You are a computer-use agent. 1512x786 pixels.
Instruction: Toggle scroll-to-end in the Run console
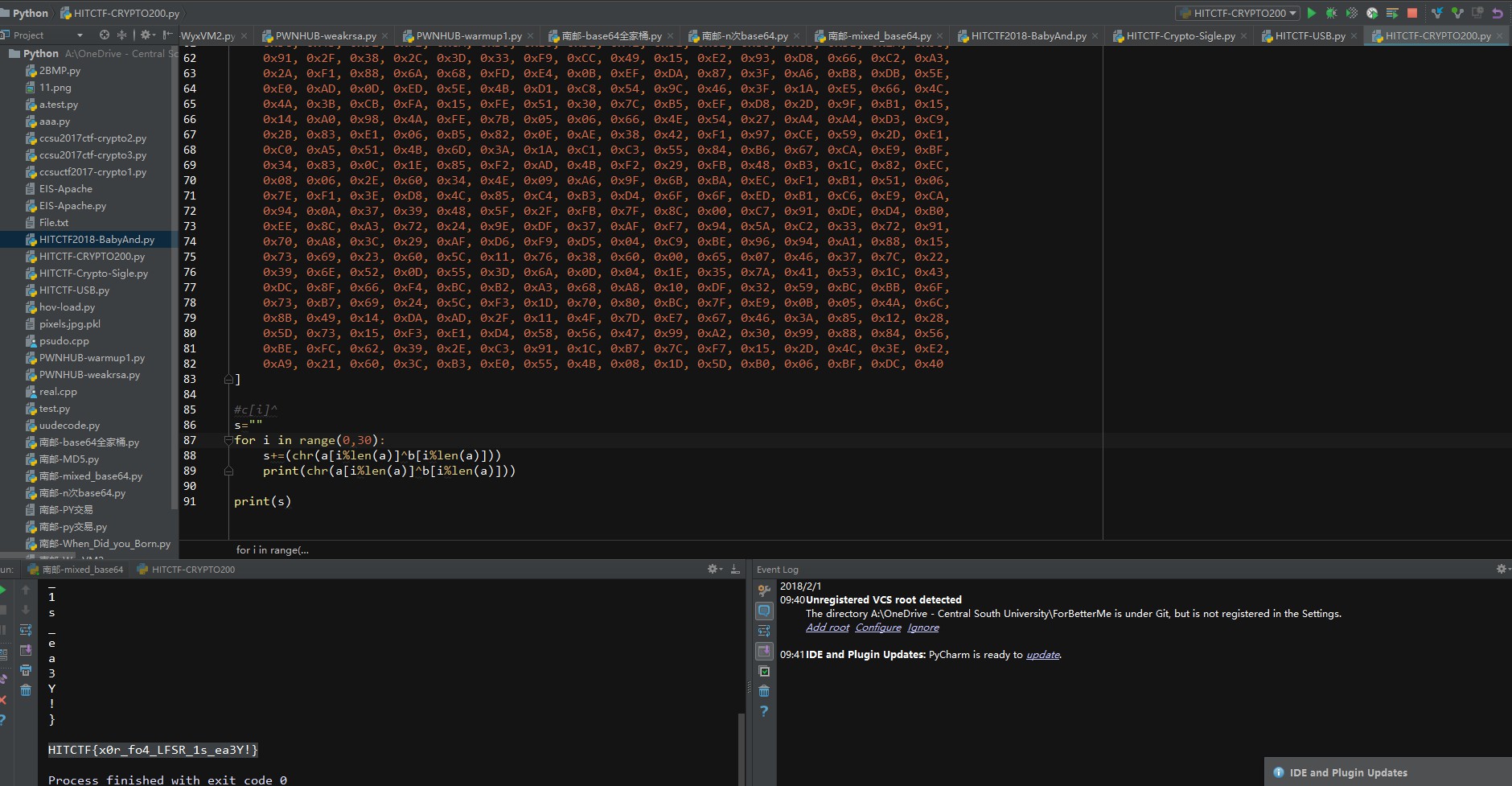26,650
